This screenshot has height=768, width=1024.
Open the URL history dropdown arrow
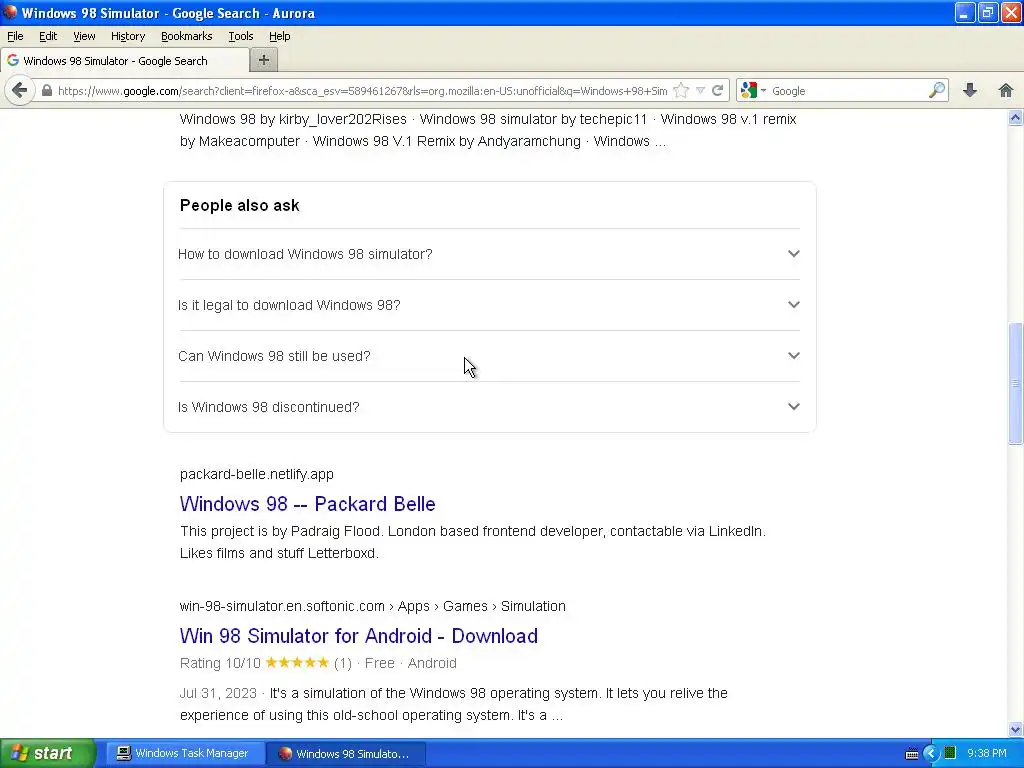tap(700, 91)
